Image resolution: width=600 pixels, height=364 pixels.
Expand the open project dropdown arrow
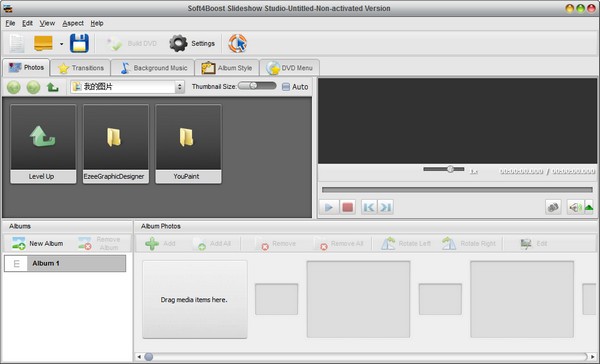[x=61, y=44]
